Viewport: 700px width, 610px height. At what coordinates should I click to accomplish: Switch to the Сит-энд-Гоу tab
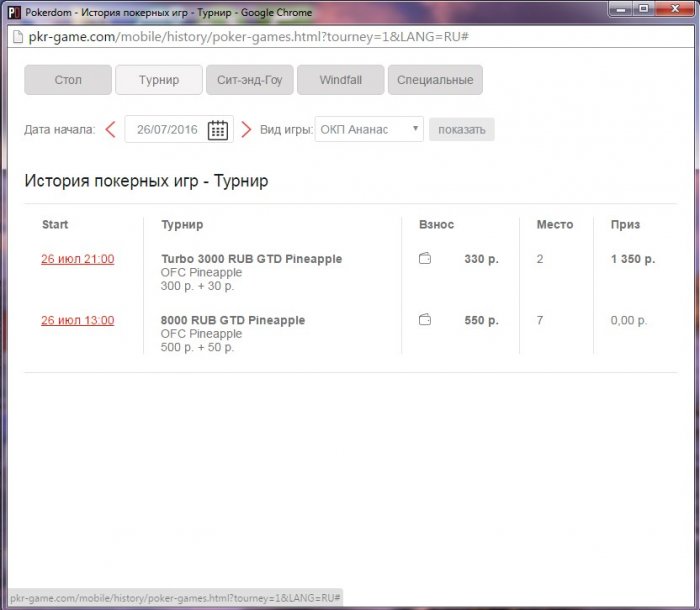point(250,80)
